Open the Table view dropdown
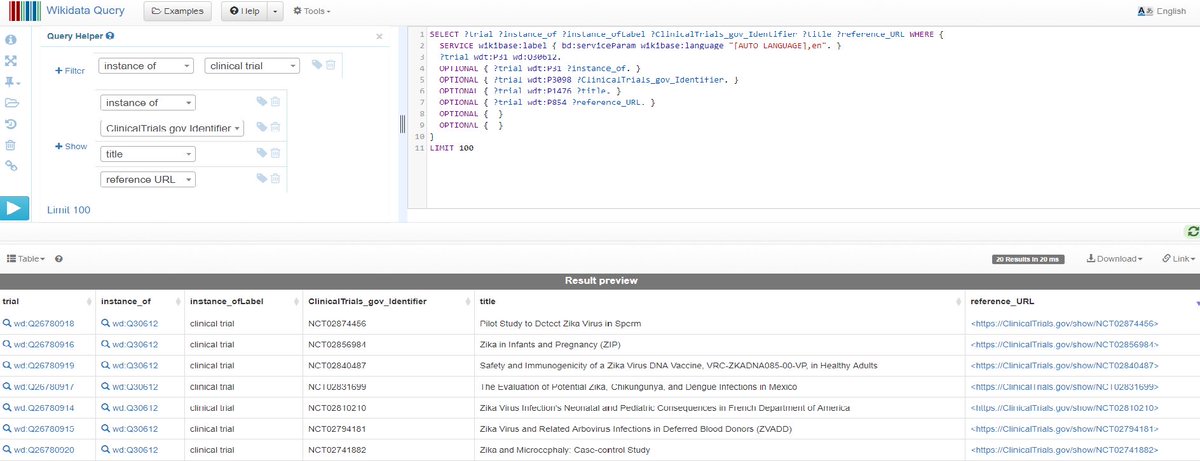 [26, 259]
